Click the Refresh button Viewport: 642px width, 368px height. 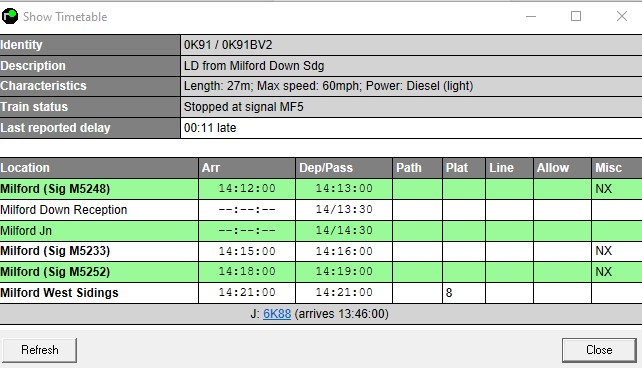tap(39, 350)
